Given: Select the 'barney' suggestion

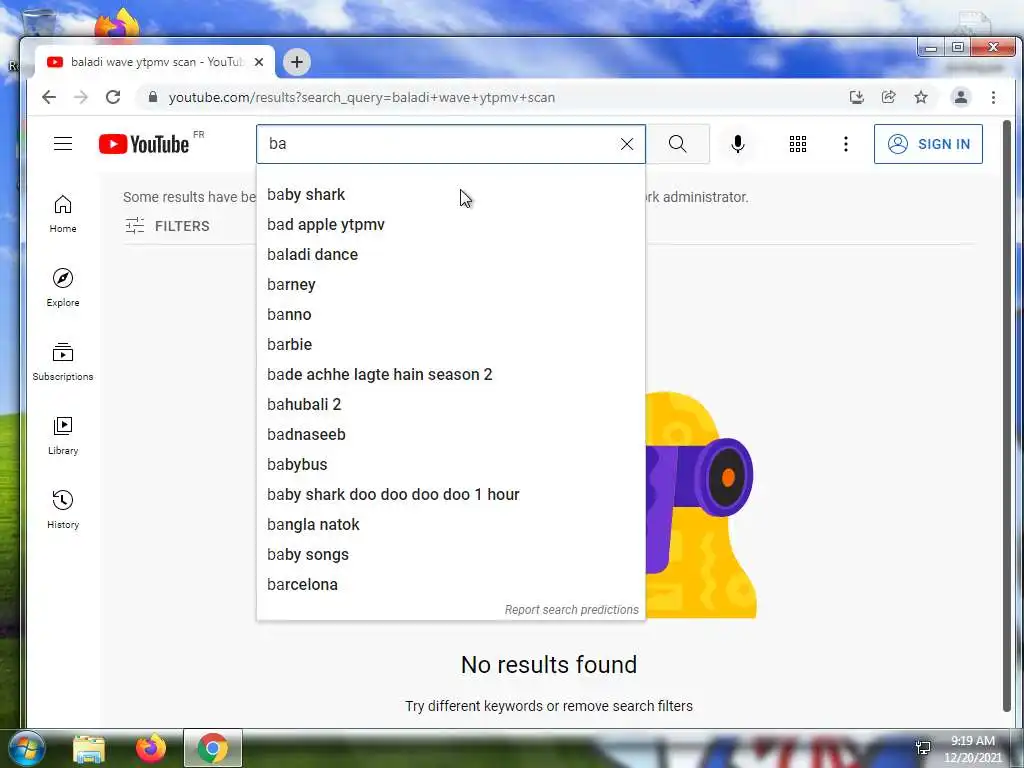Looking at the screenshot, I should (451, 285).
